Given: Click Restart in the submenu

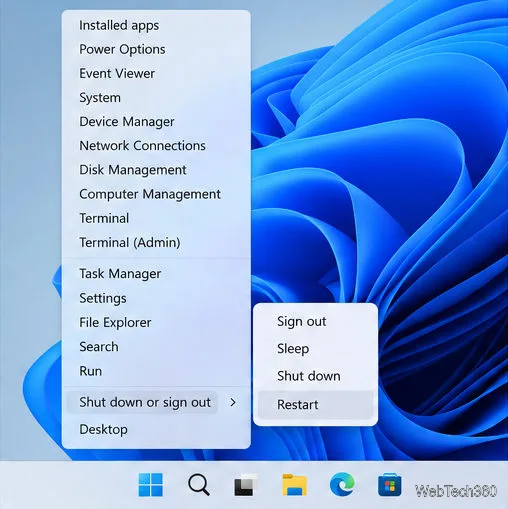Looking at the screenshot, I should coord(315,405).
